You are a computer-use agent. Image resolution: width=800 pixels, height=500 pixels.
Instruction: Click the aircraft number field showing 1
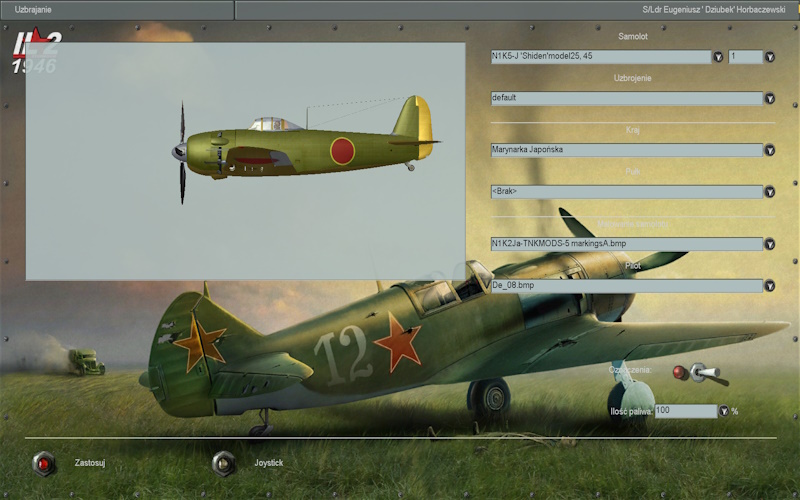tap(745, 57)
